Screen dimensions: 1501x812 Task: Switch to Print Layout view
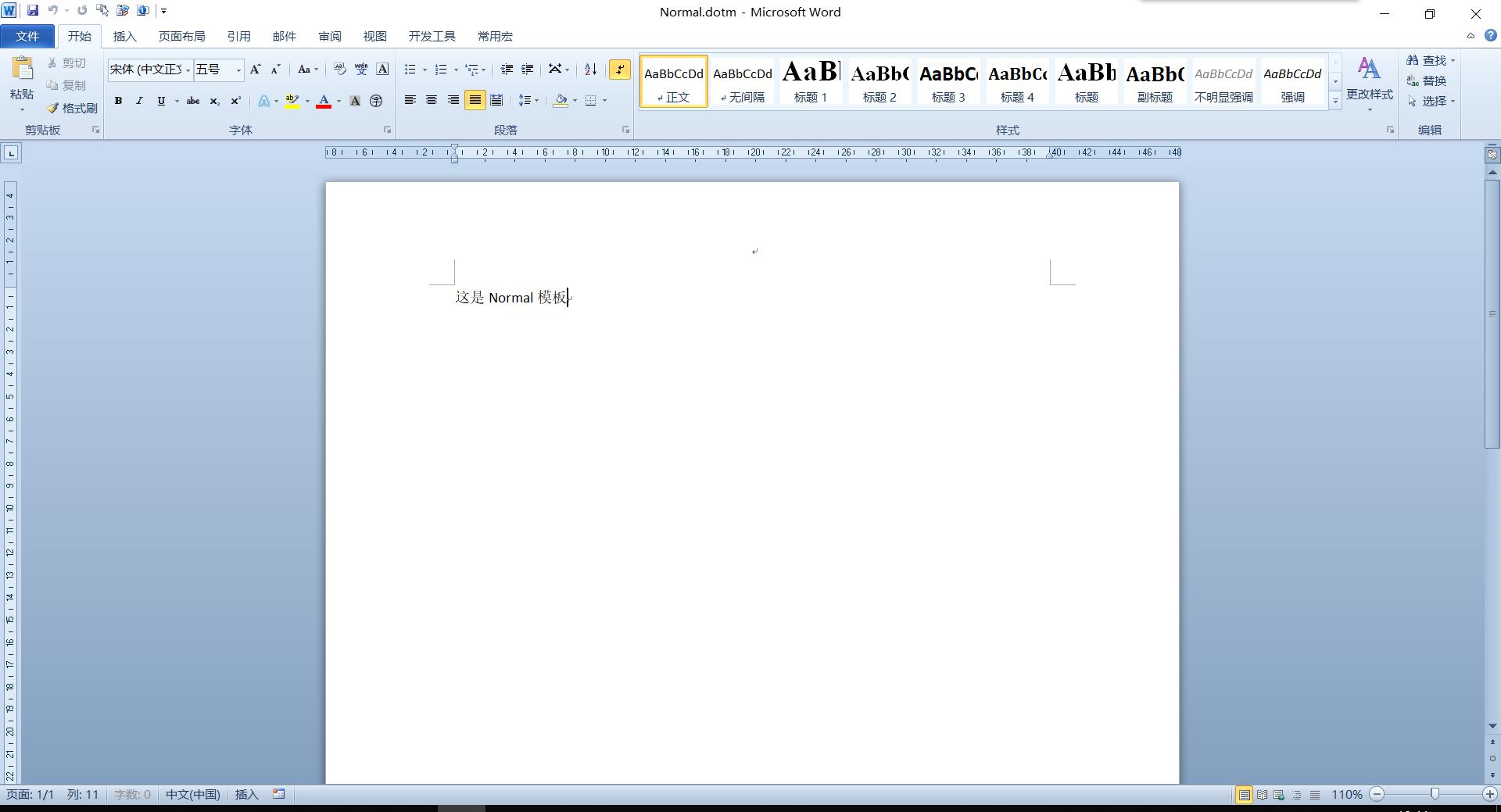click(x=1244, y=795)
